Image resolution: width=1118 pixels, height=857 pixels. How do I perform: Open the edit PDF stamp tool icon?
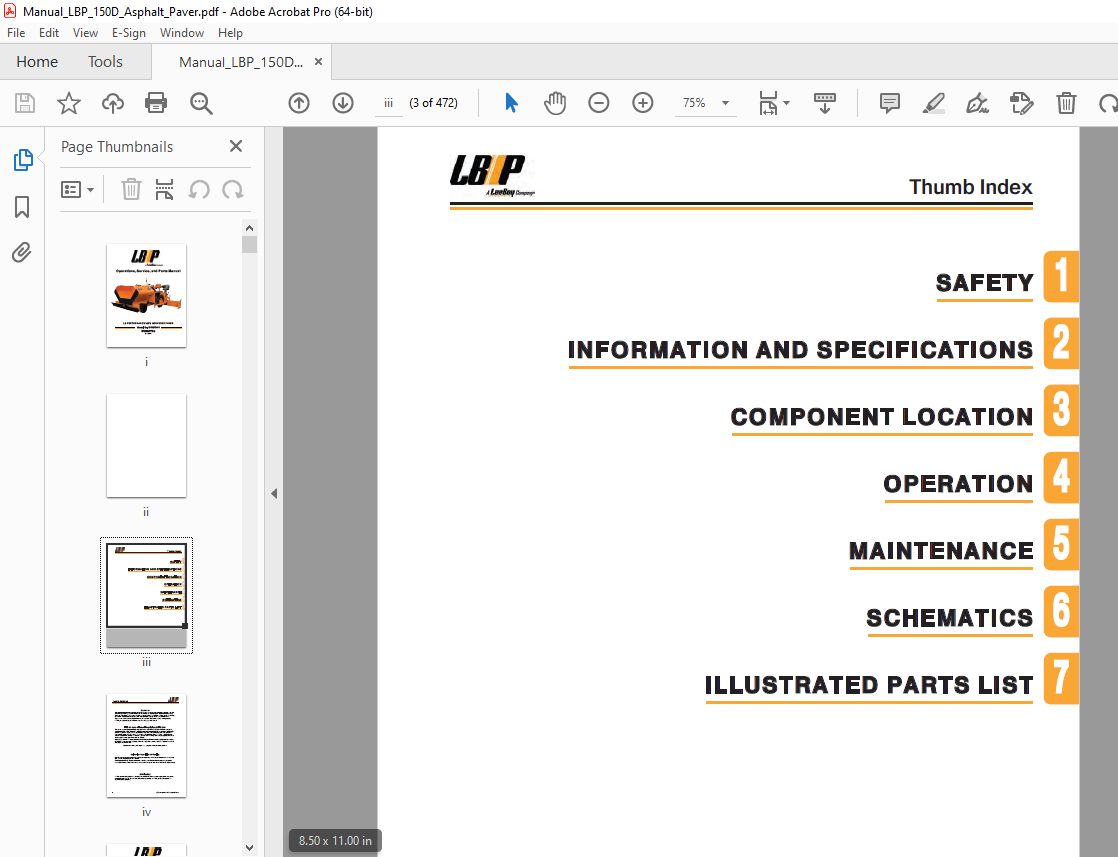point(1022,103)
